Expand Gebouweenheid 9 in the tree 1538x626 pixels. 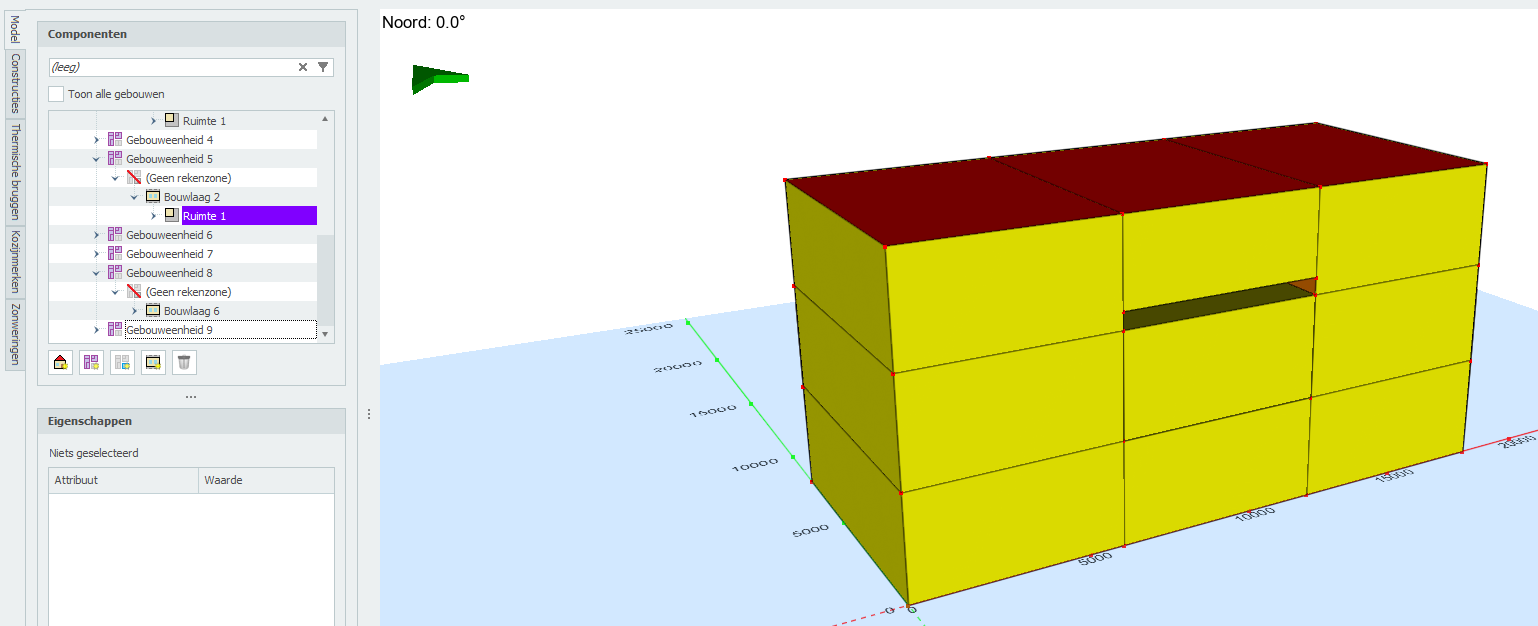(x=97, y=330)
